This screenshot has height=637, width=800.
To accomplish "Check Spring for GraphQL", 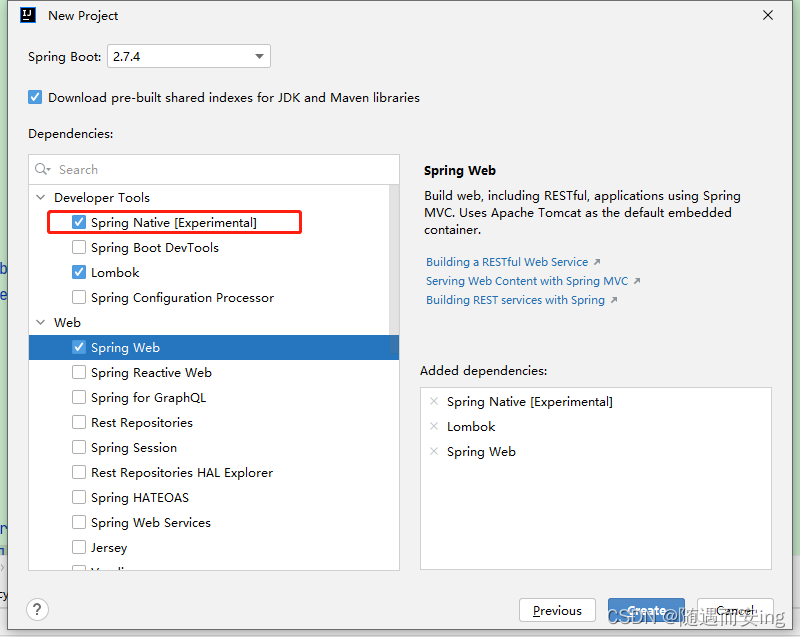I will (79, 397).
